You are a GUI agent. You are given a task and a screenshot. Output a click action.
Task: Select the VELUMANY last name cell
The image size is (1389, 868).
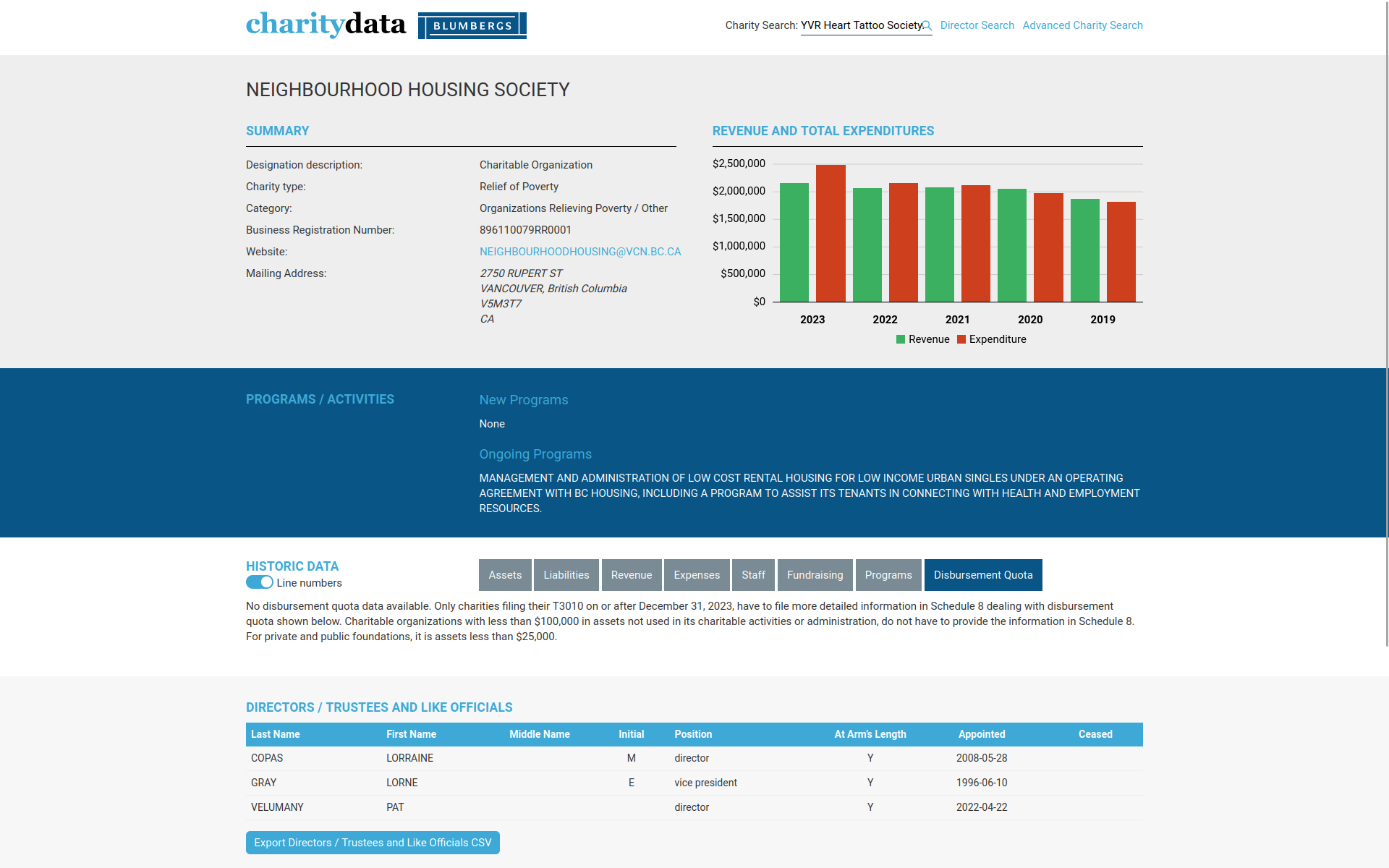[x=277, y=807]
